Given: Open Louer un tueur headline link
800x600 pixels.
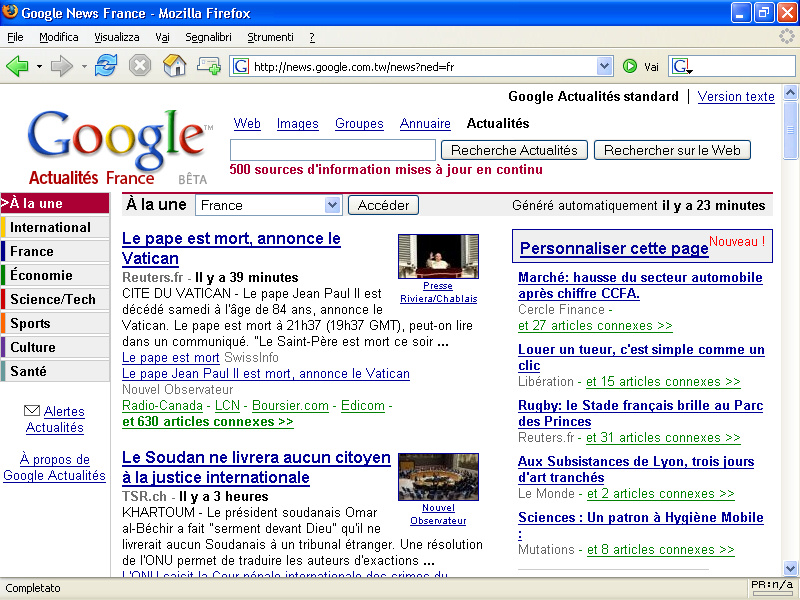Looking at the screenshot, I should (641, 357).
